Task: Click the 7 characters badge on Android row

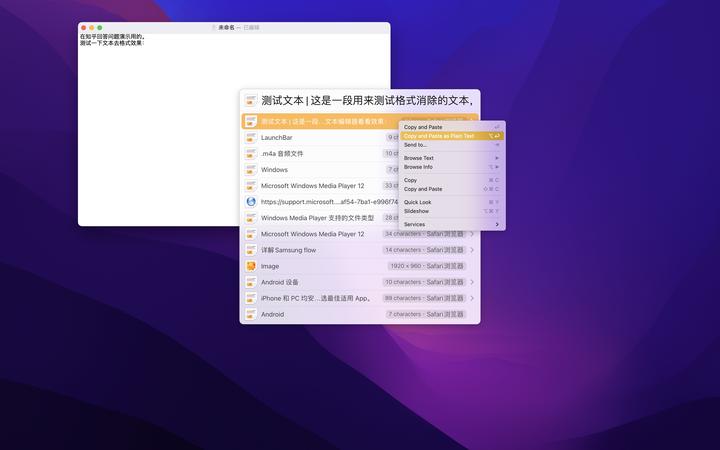Action: [x=426, y=314]
